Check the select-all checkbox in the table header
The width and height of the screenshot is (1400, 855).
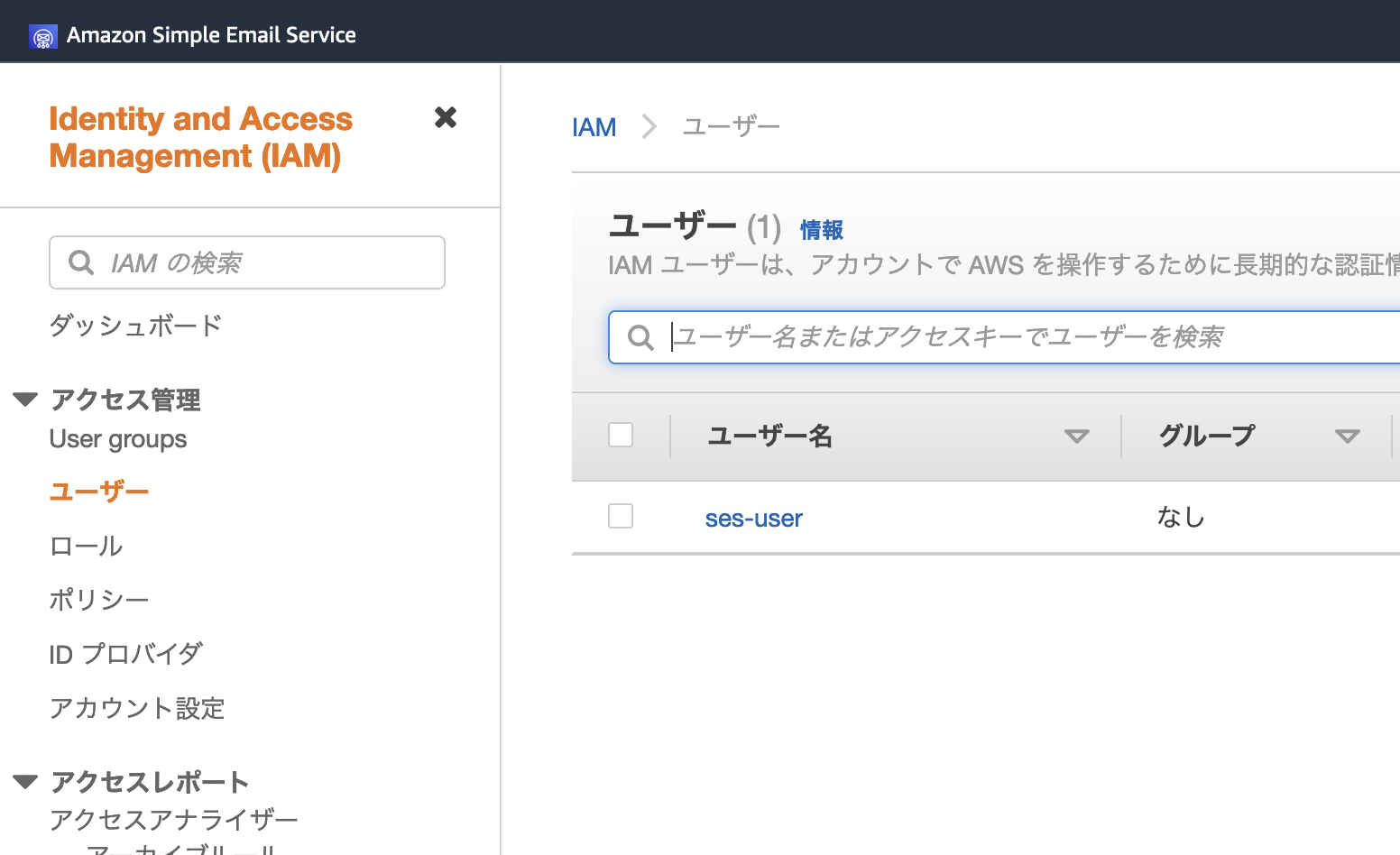[x=621, y=435]
